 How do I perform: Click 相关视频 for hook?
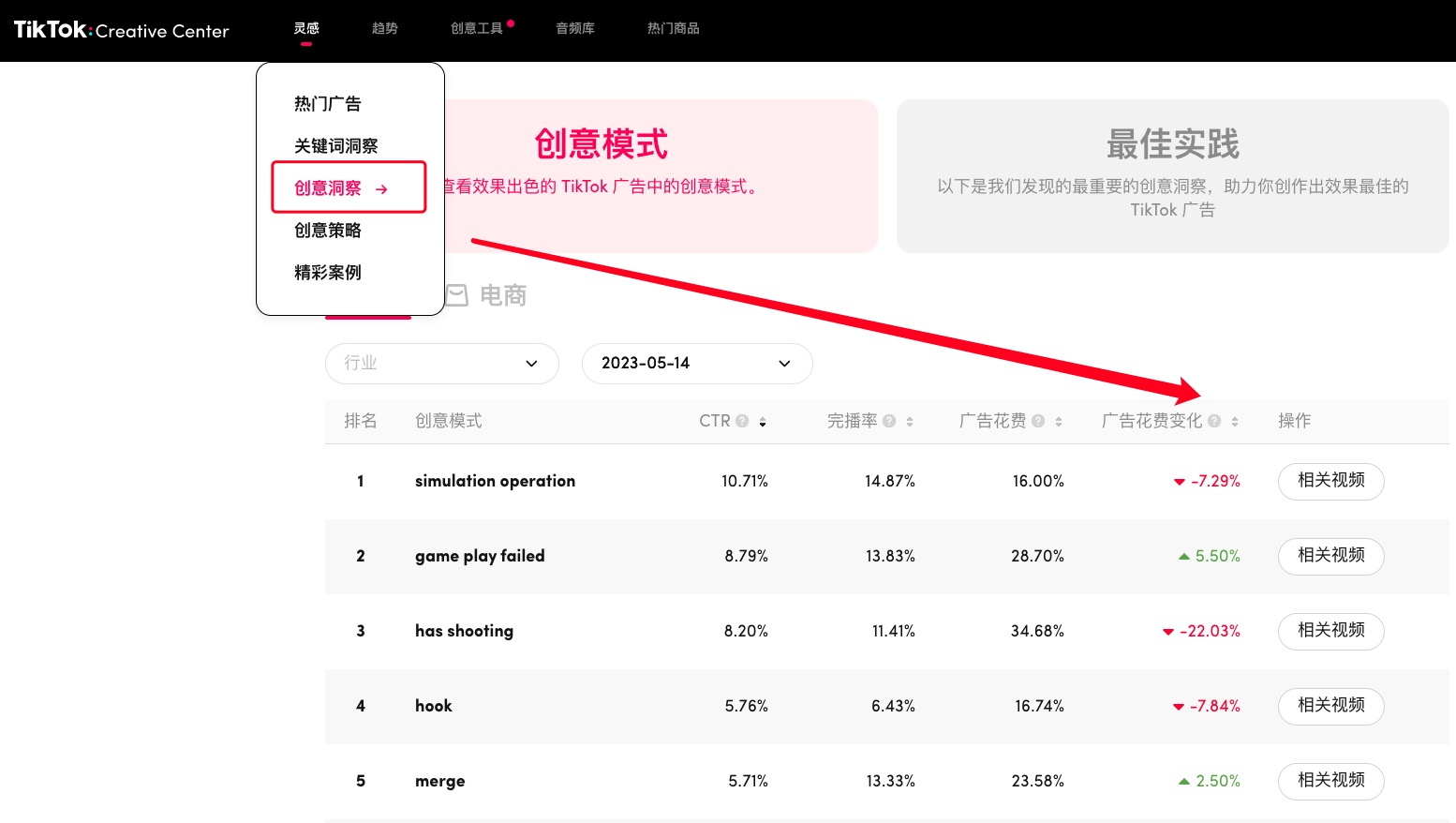pyautogui.click(x=1330, y=706)
